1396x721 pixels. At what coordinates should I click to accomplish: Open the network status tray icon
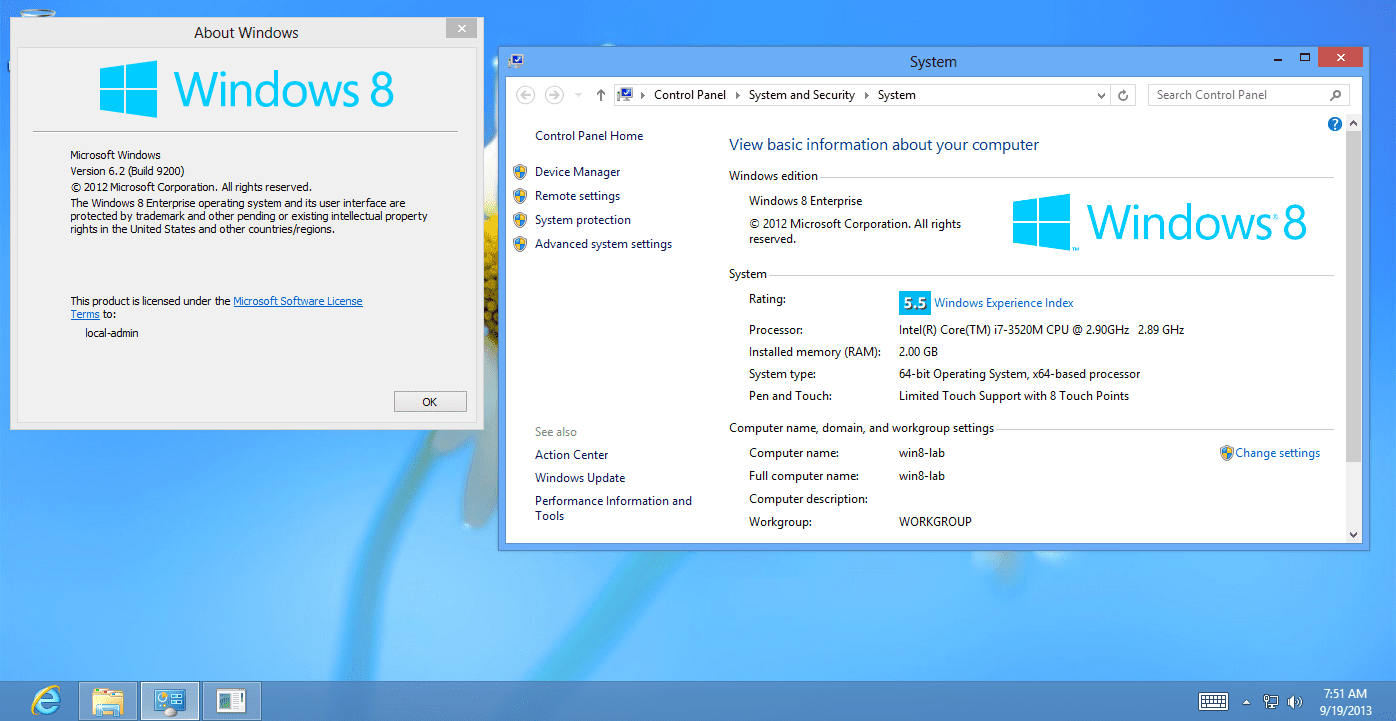coord(1271,702)
